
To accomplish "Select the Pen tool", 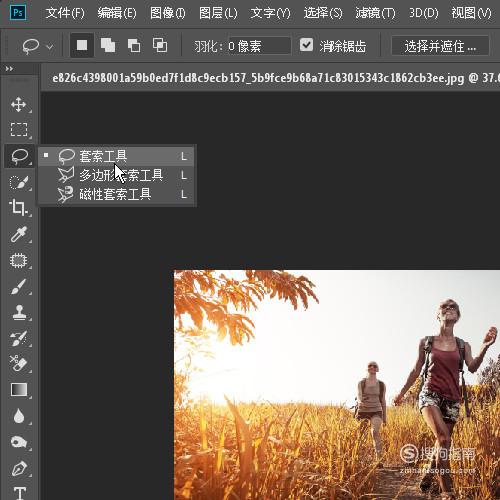I will coord(19,468).
